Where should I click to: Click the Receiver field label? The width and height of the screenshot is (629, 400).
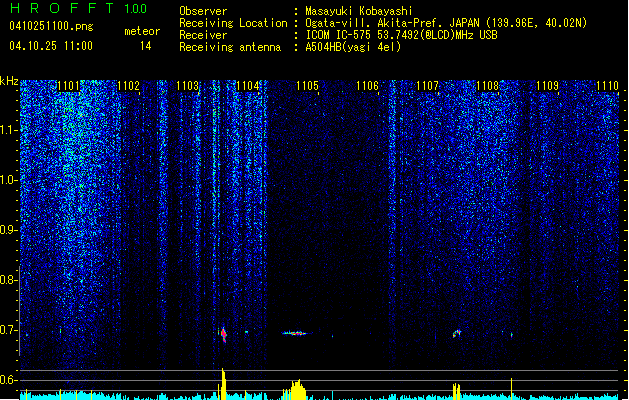point(203,35)
